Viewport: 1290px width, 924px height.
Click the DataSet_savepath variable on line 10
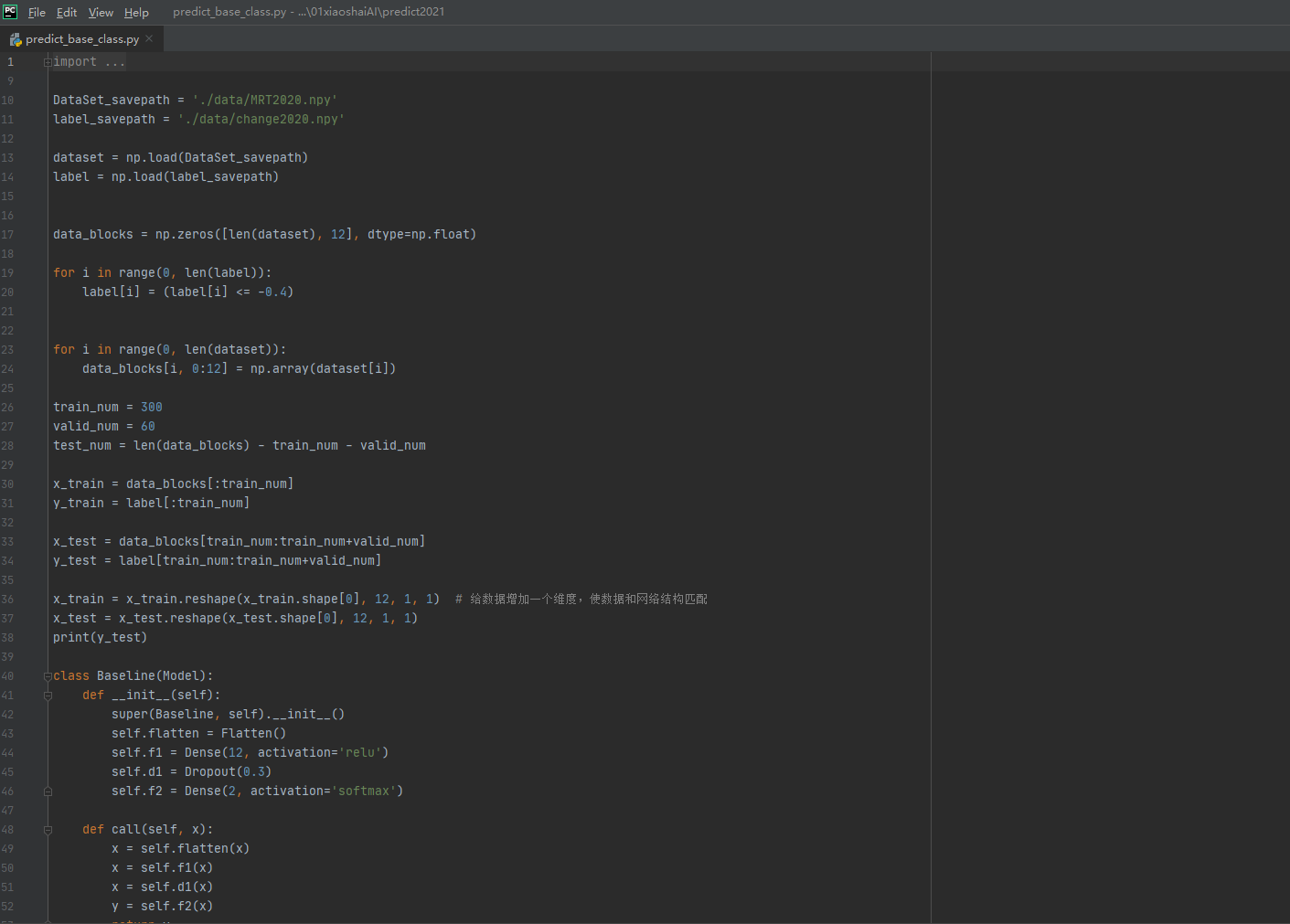112,101
